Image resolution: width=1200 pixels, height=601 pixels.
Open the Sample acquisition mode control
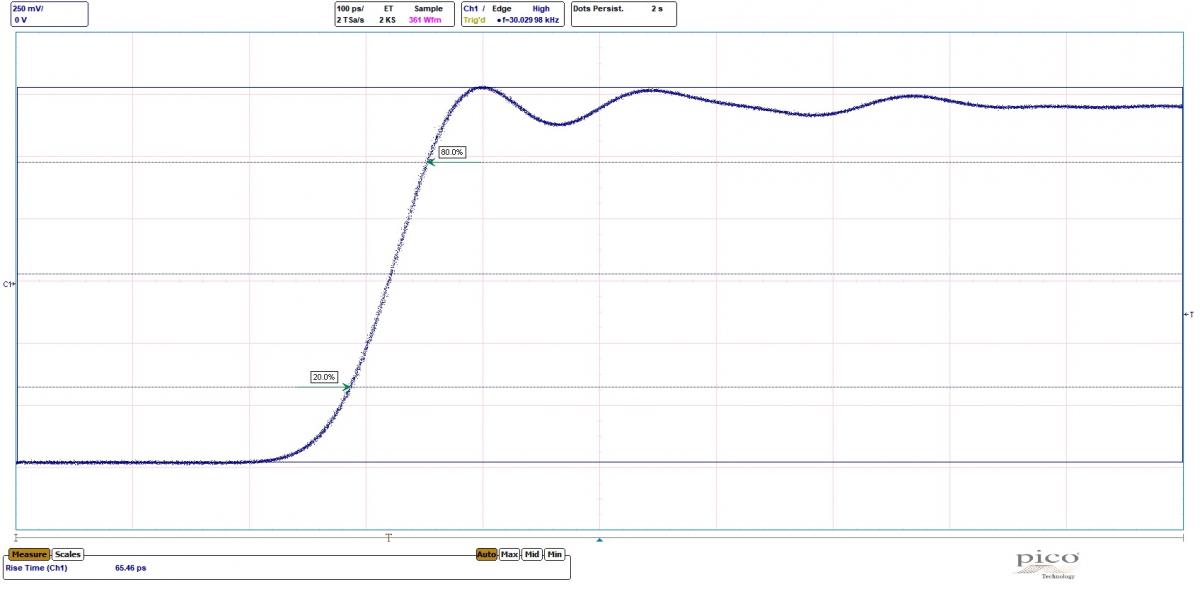click(x=428, y=8)
